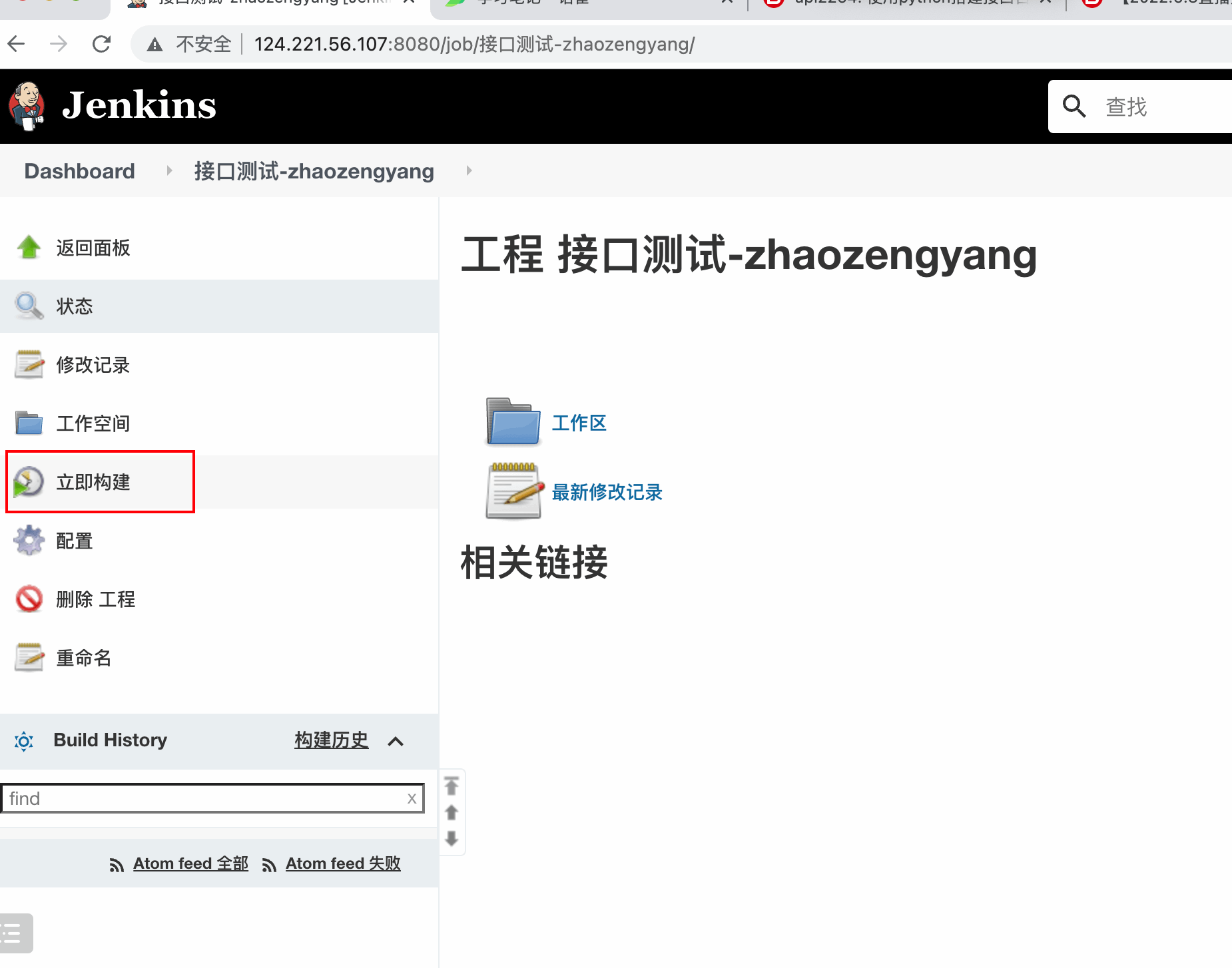Open the 构建历史 trend link
The image size is (1232, 968).
click(x=332, y=740)
